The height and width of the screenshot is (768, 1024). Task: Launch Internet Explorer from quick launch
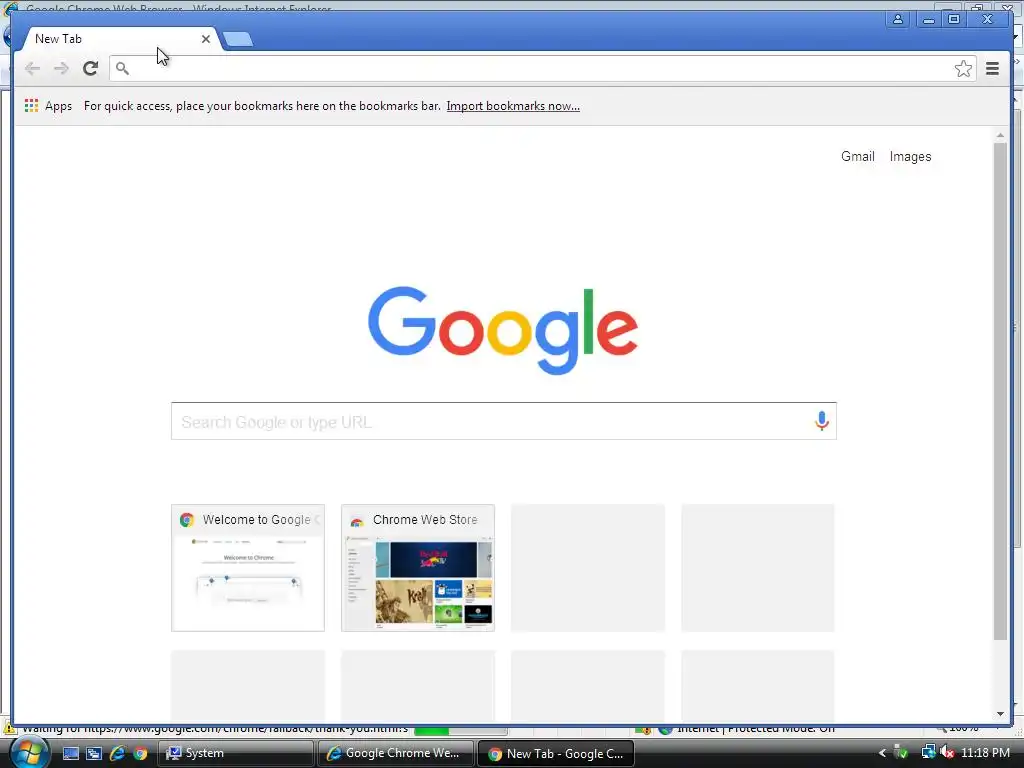pyautogui.click(x=118, y=753)
